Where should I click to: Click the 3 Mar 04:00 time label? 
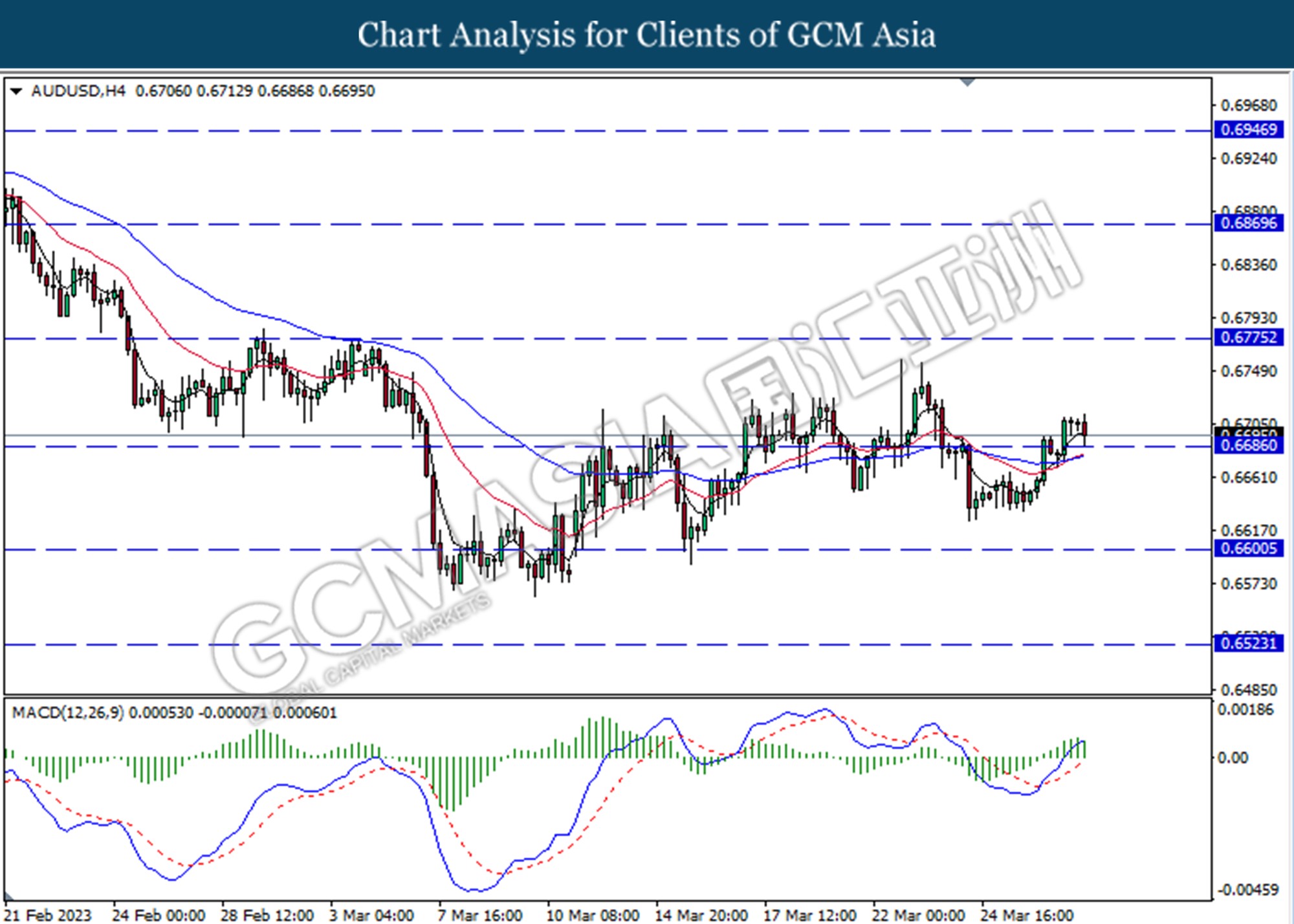pos(371,916)
